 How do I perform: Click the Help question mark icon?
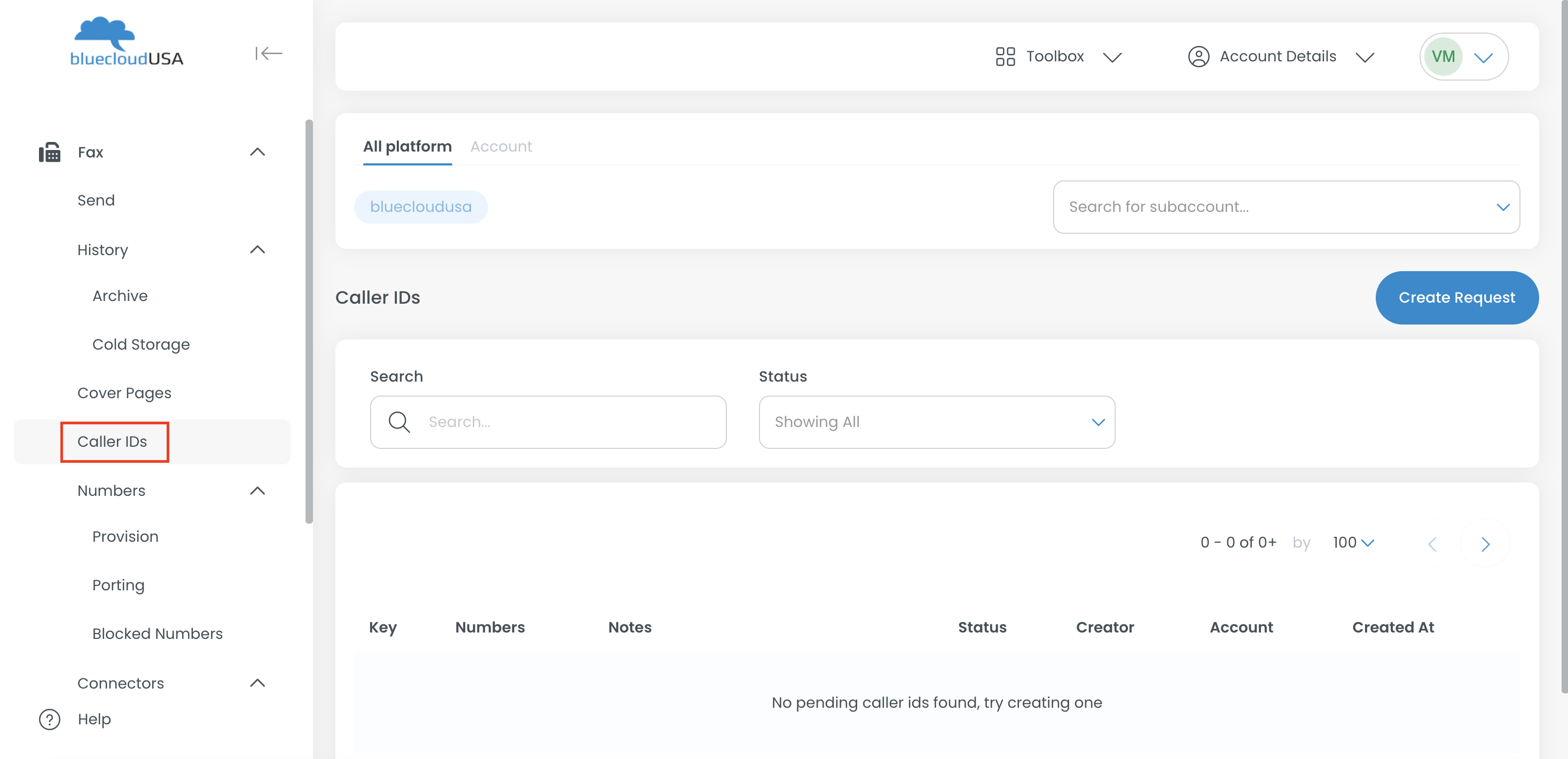coord(50,719)
